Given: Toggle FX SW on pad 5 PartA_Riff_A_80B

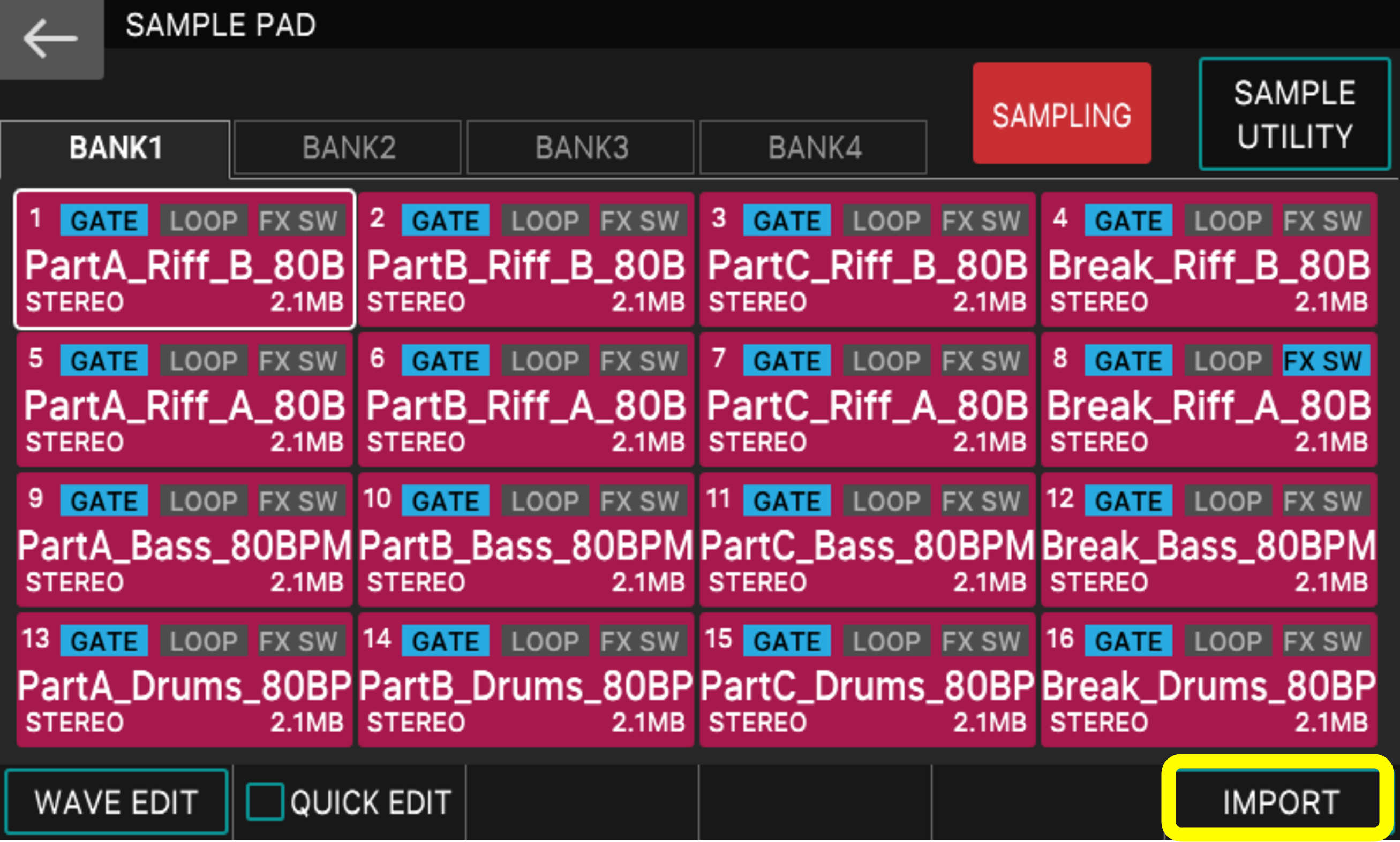Looking at the screenshot, I should point(301,360).
